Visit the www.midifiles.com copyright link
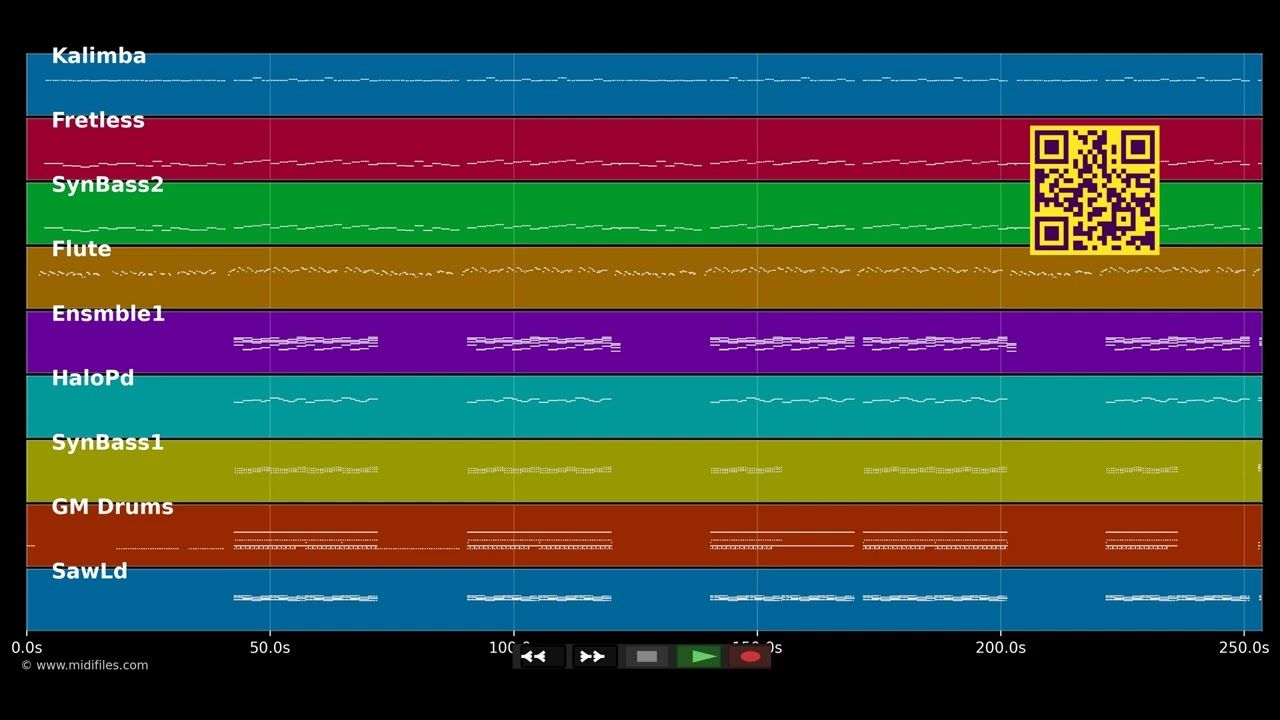The height and width of the screenshot is (720, 1280). coord(85,665)
